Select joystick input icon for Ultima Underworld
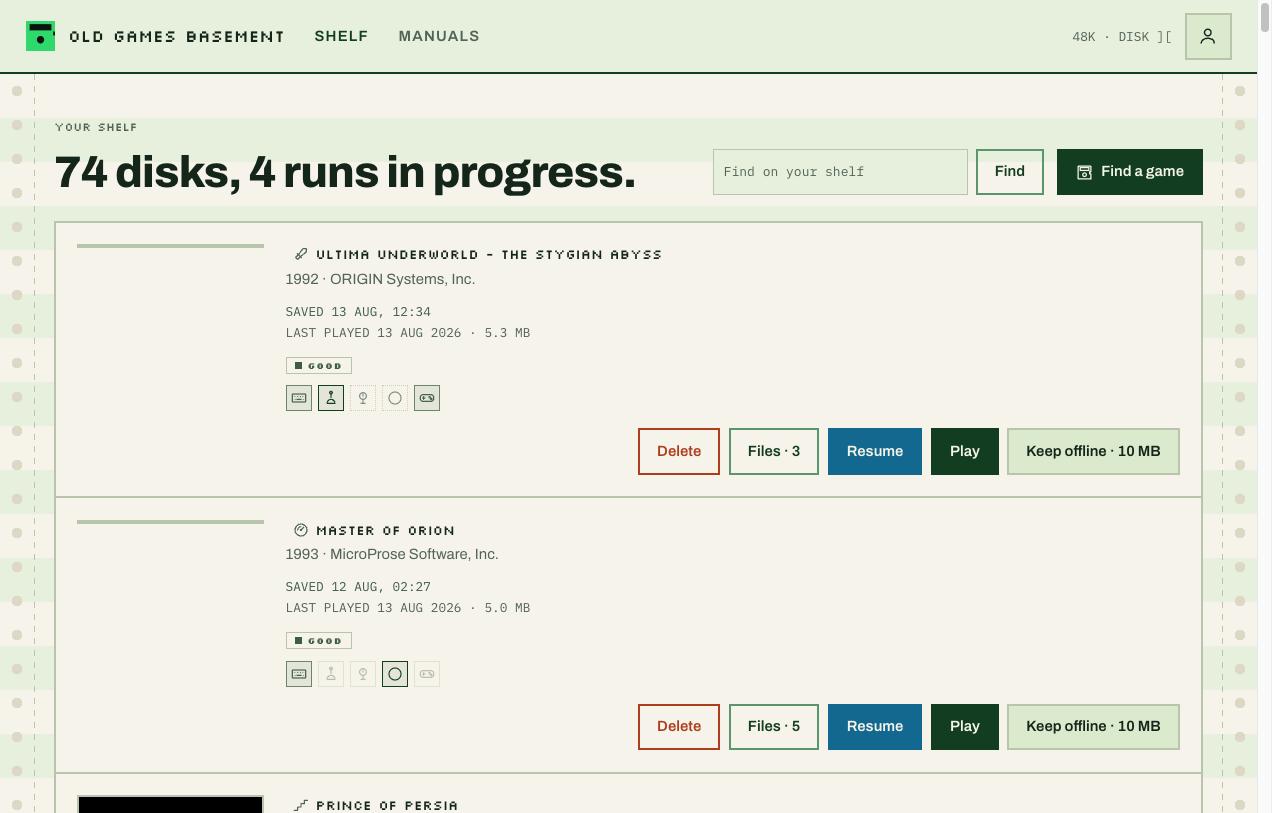The image size is (1272, 813). (331, 398)
